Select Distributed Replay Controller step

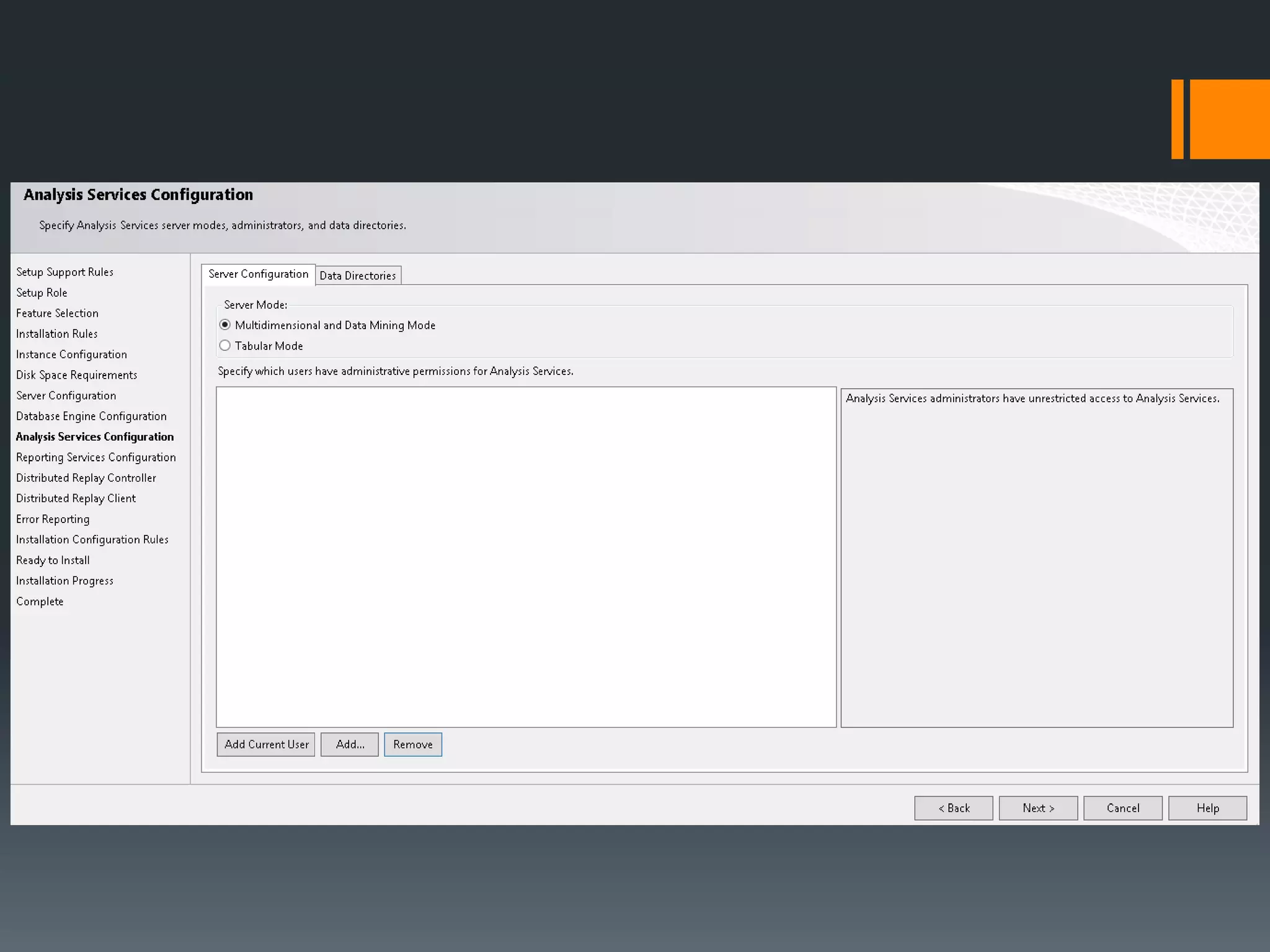click(x=86, y=478)
